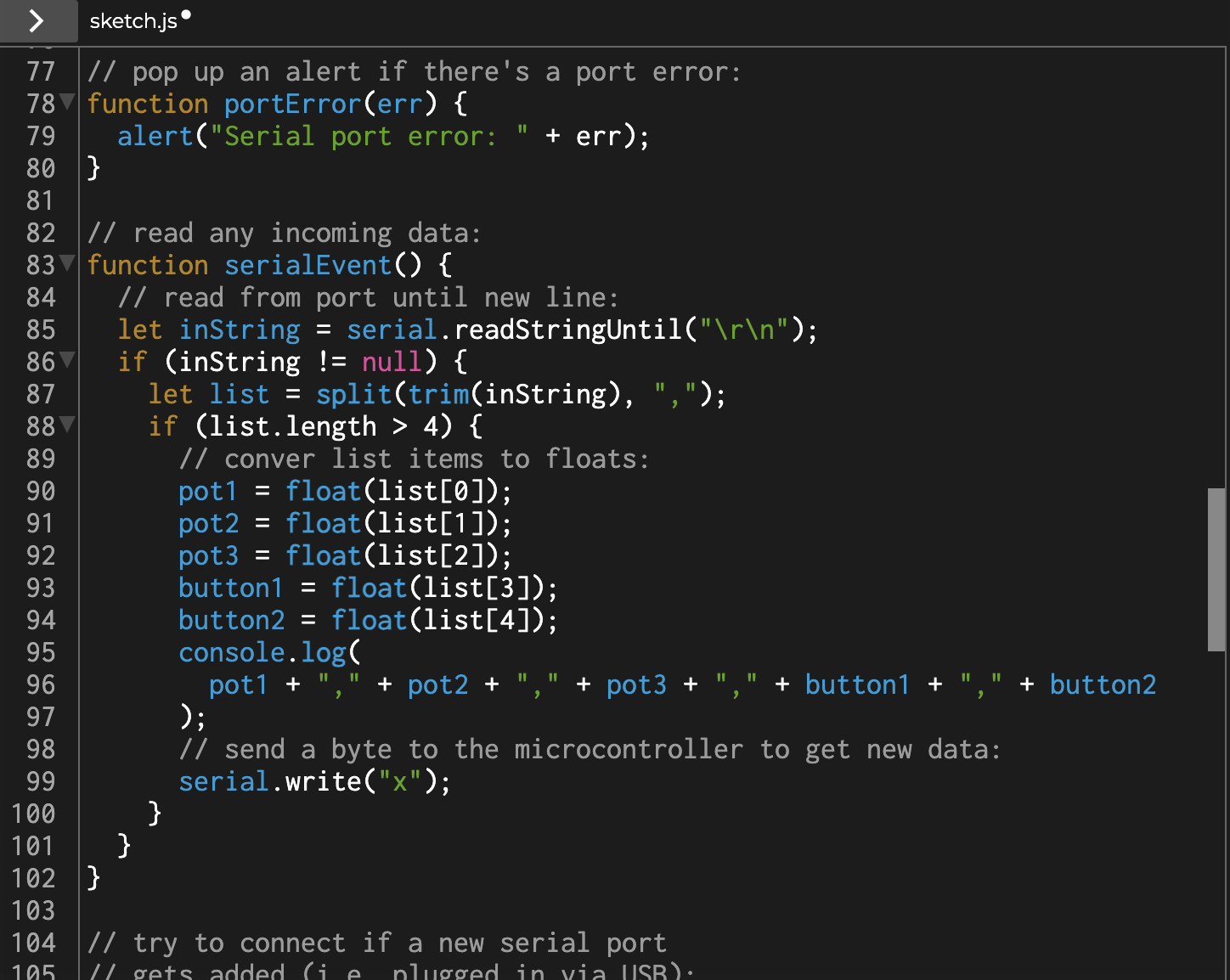The height and width of the screenshot is (980, 1230).
Task: Collapse the portError function fold arrow
Action: click(66, 102)
